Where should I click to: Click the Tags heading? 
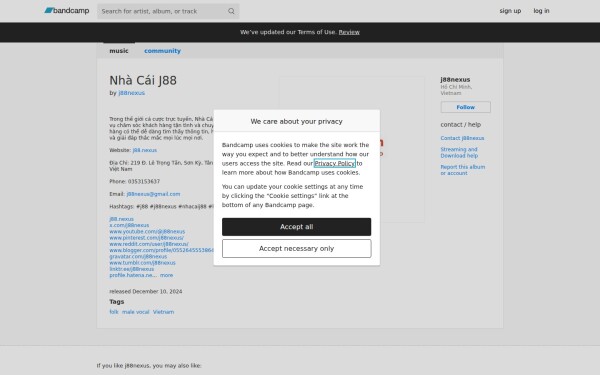[x=117, y=302]
